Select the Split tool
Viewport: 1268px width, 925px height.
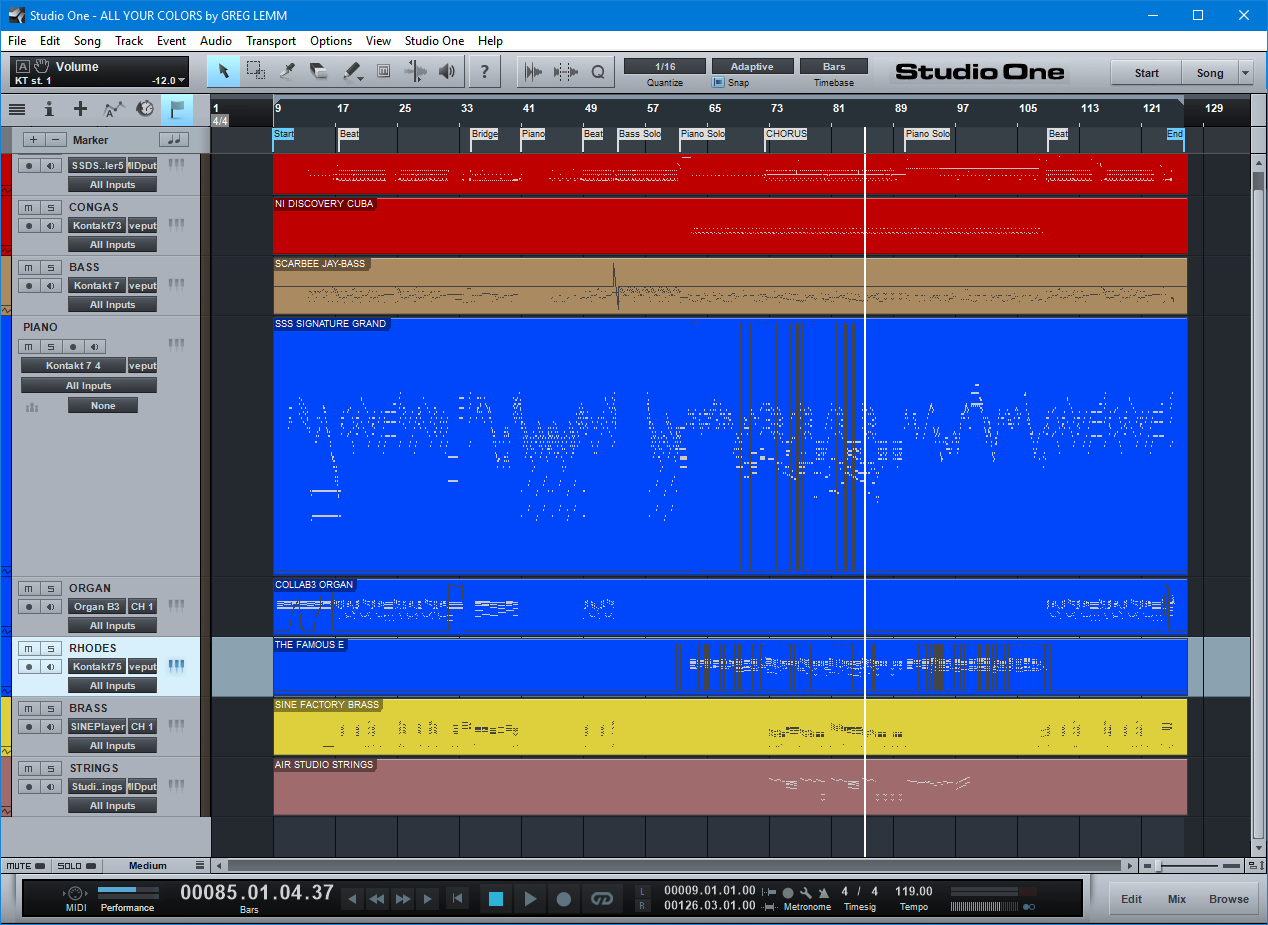click(x=288, y=71)
